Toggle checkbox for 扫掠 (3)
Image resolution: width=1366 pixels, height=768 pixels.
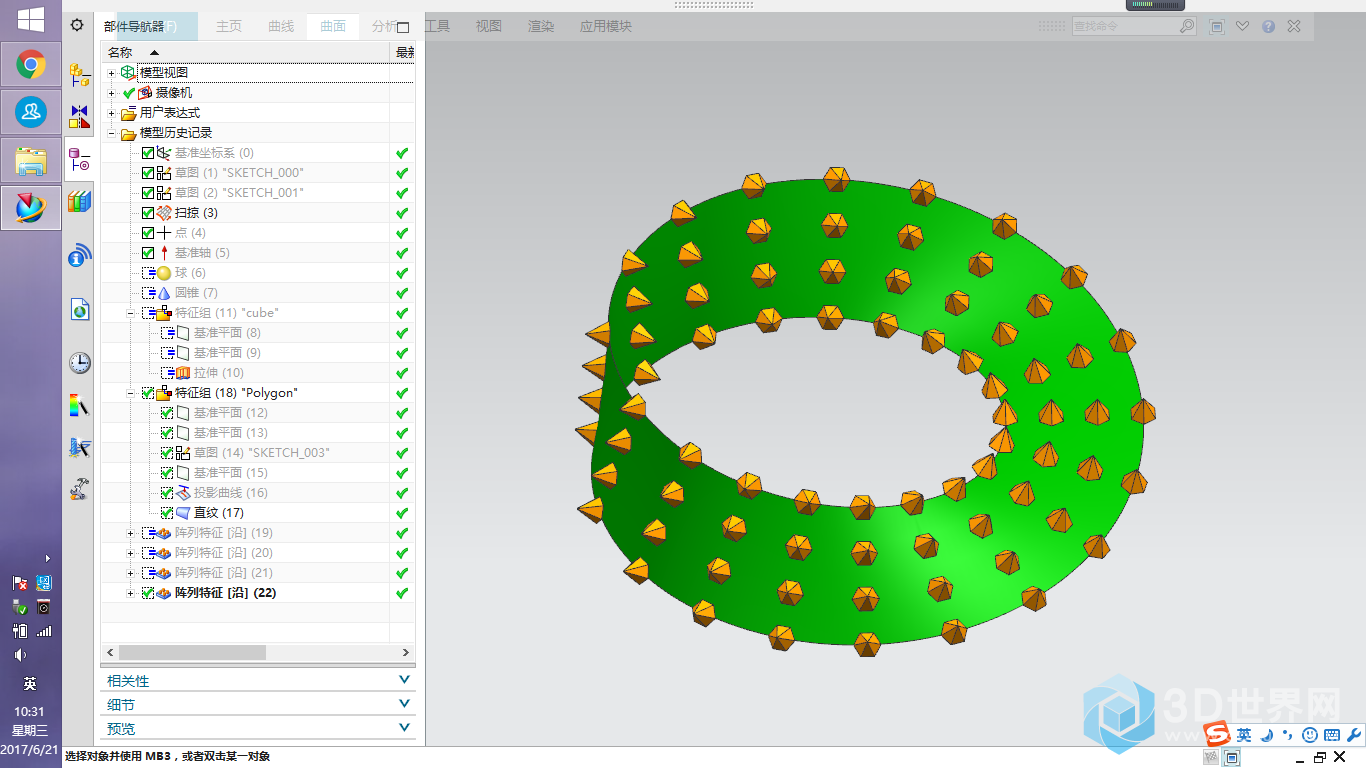tap(148, 213)
